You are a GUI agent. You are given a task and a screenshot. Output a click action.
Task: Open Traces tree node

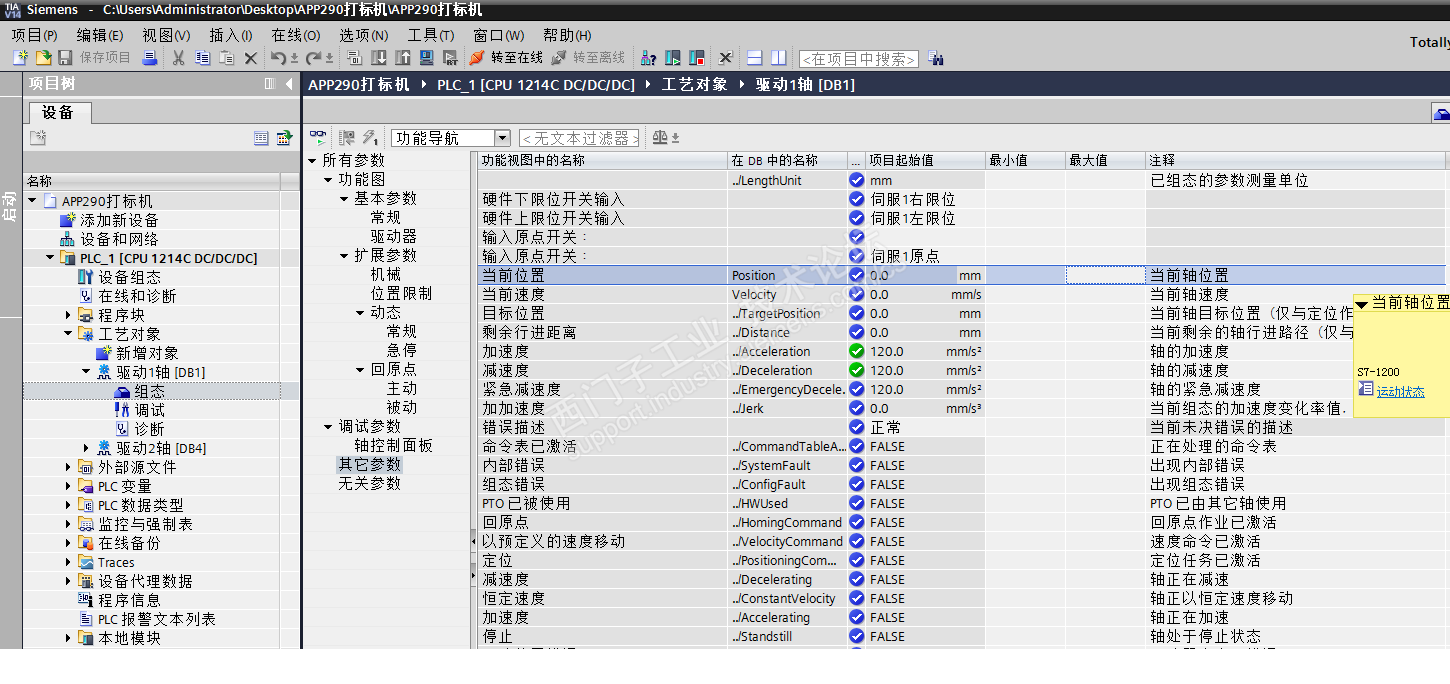coord(116,562)
